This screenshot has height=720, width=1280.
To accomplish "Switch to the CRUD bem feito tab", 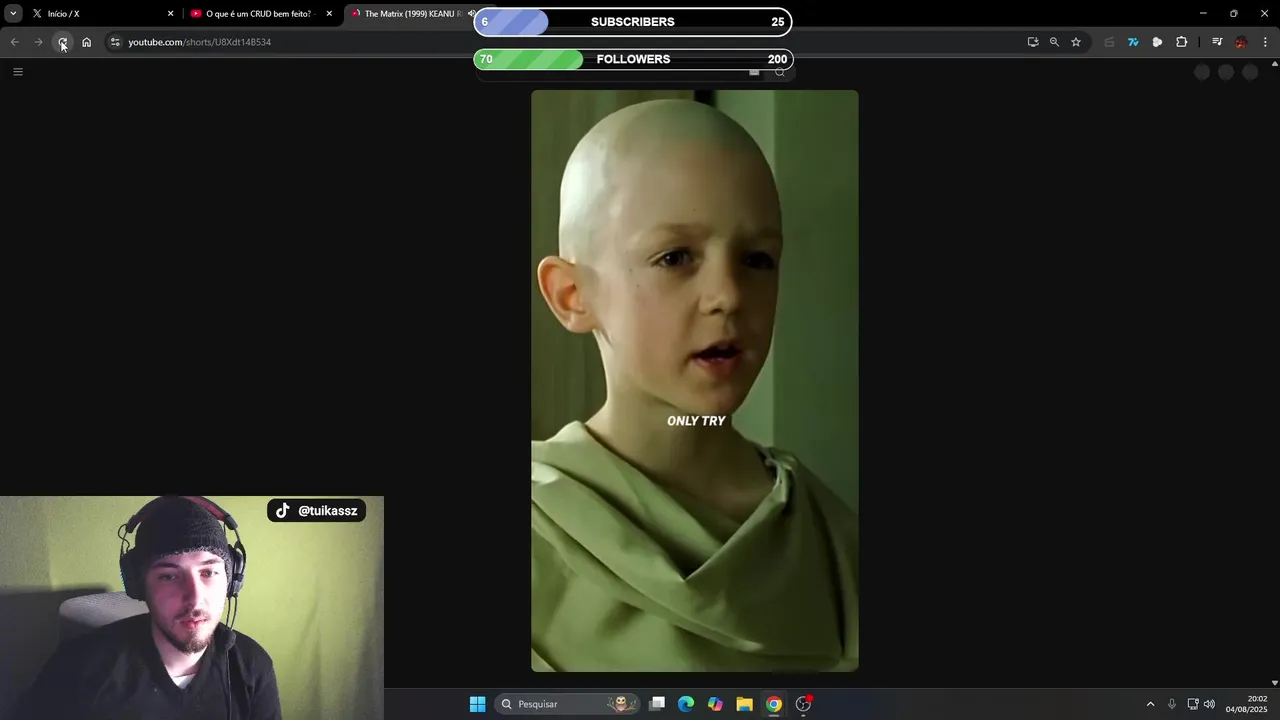I will coord(262,14).
